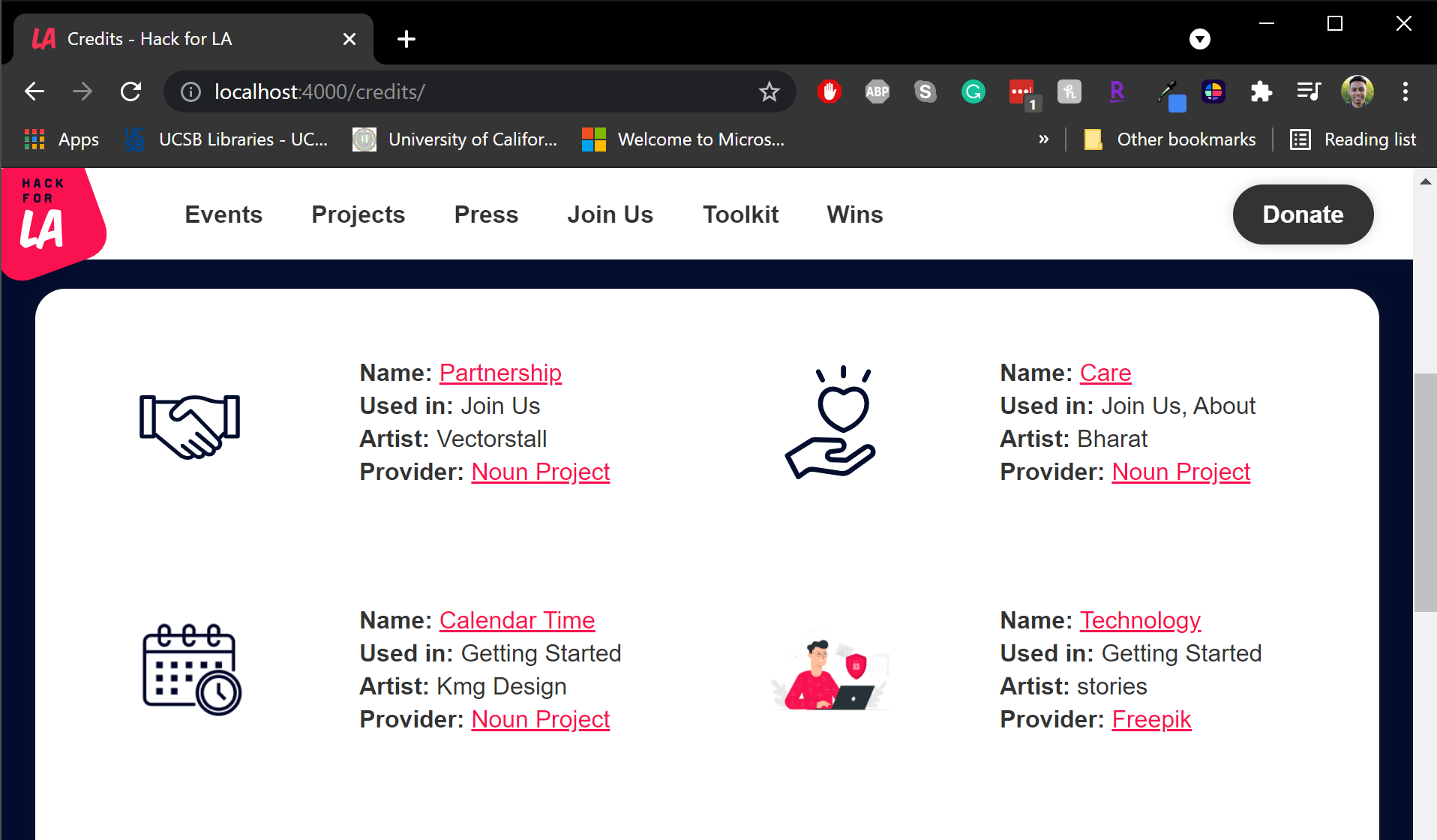Open the Extensions puzzle-piece menu
Viewport: 1437px width, 840px height.
(1261, 91)
